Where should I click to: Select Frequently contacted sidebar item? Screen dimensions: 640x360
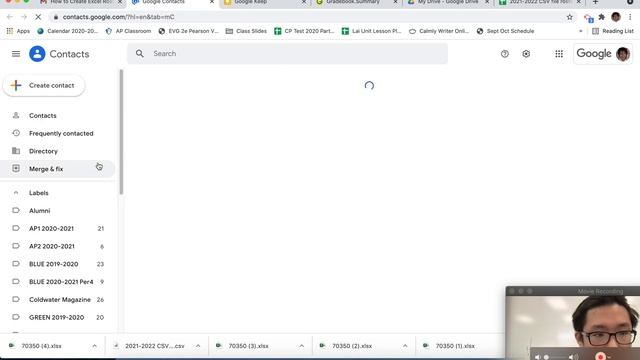point(58,133)
